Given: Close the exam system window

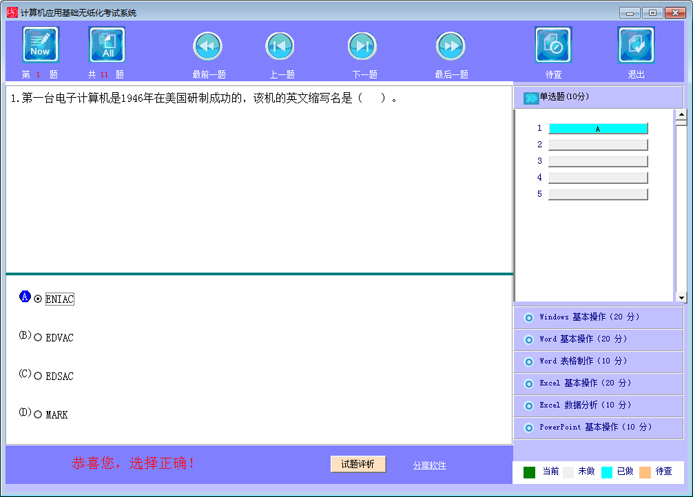Looking at the screenshot, I should pyautogui.click(x=675, y=13).
